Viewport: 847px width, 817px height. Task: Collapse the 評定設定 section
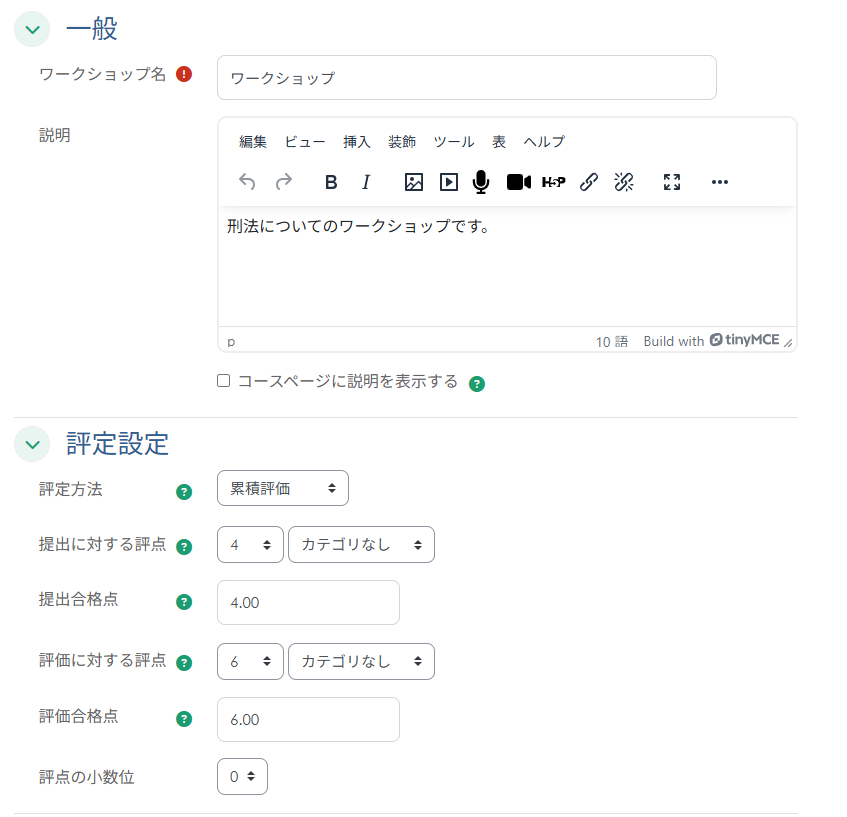click(x=32, y=444)
